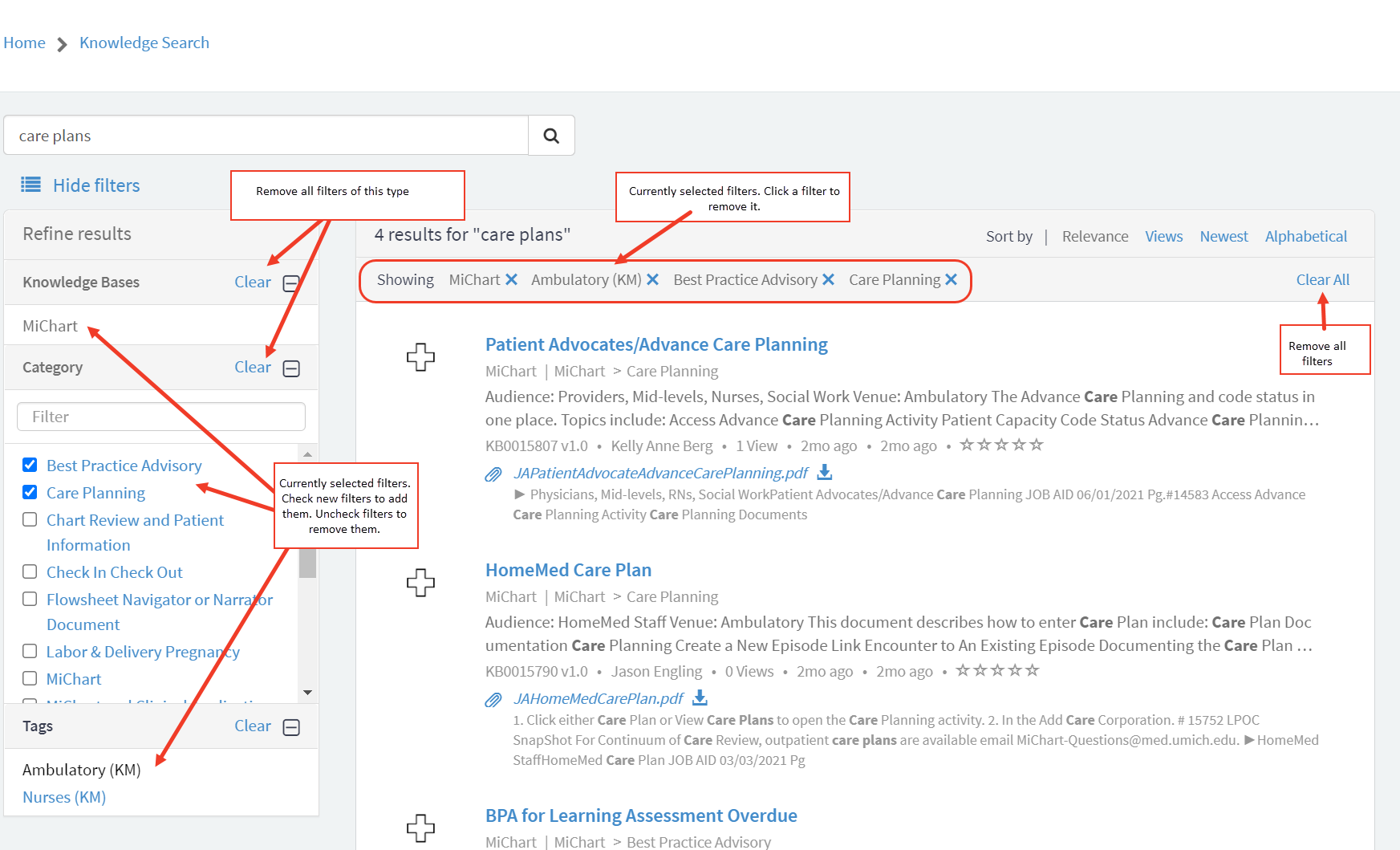Remove the Best Practice Advisory chip
This screenshot has width=1400, height=850.
click(x=828, y=279)
